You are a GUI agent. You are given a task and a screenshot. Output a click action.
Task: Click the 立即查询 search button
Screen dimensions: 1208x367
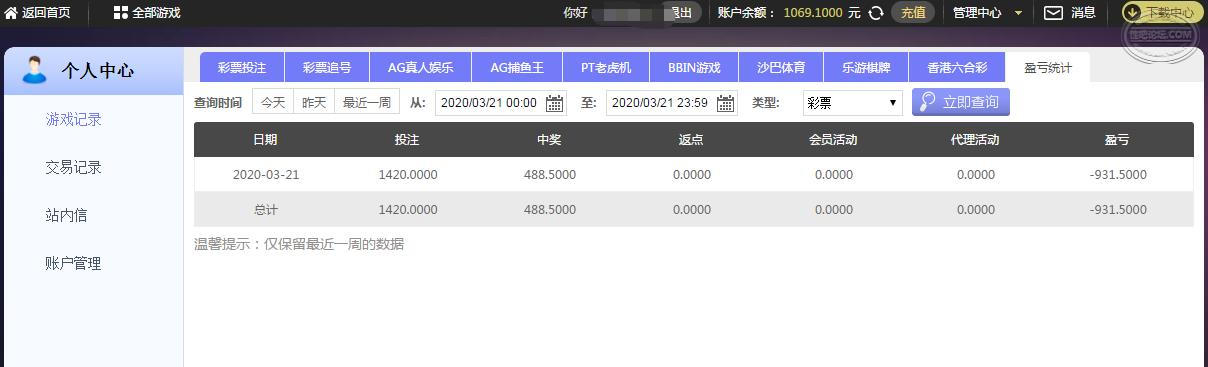pyautogui.click(x=961, y=102)
